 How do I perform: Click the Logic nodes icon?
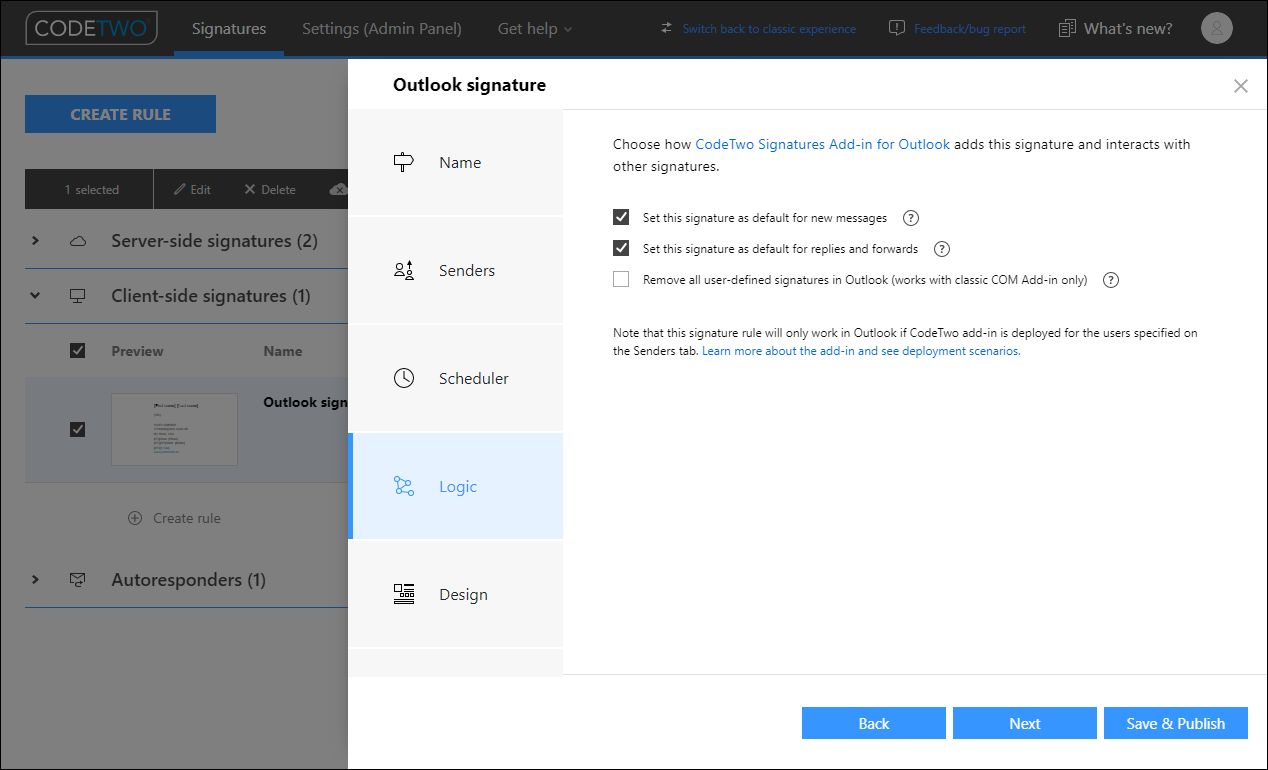tap(404, 486)
